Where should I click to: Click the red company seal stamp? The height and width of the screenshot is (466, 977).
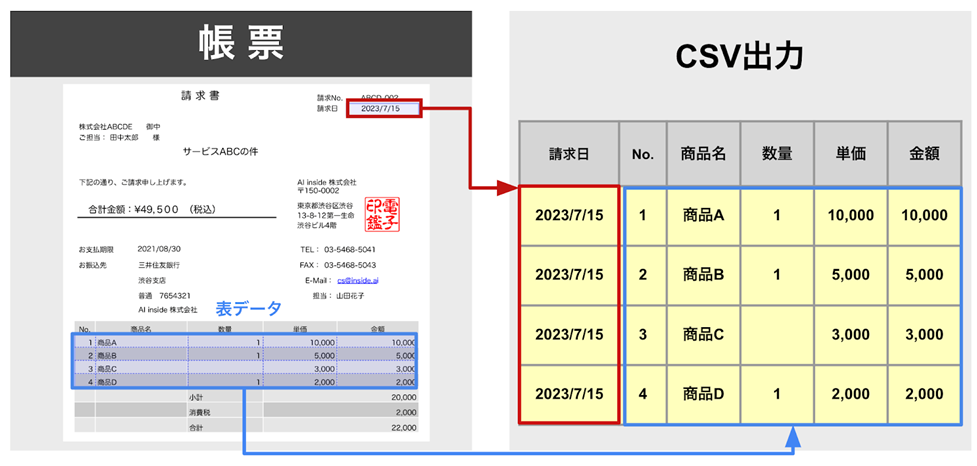tap(382, 216)
